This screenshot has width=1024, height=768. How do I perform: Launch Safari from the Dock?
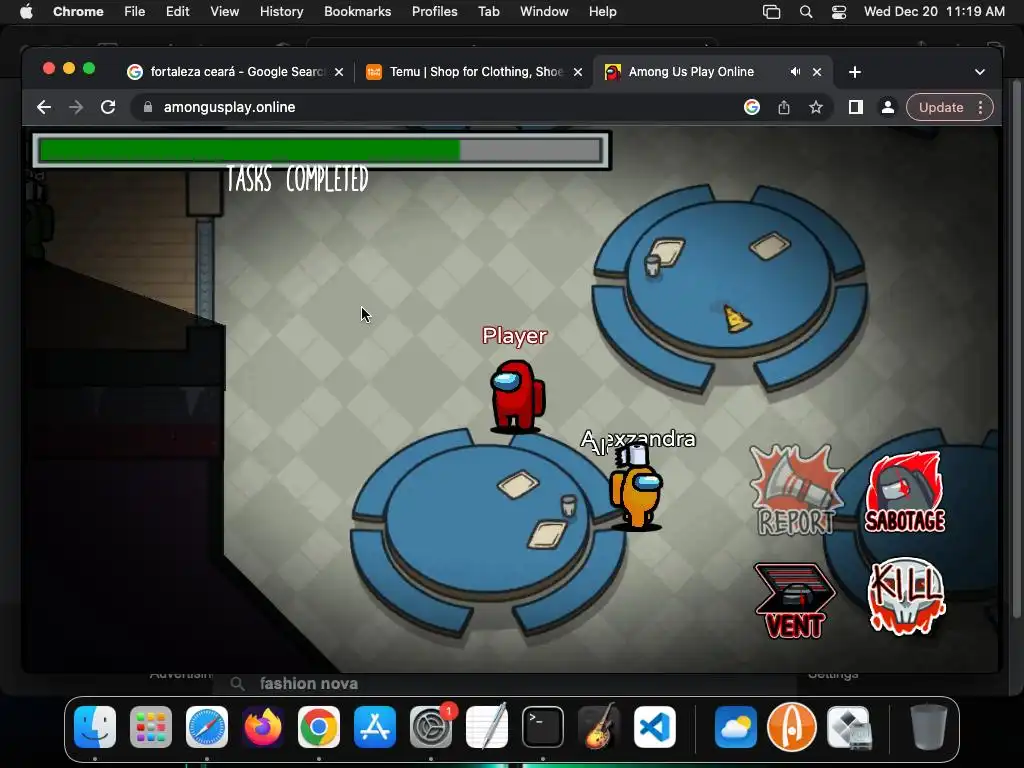pos(207,726)
